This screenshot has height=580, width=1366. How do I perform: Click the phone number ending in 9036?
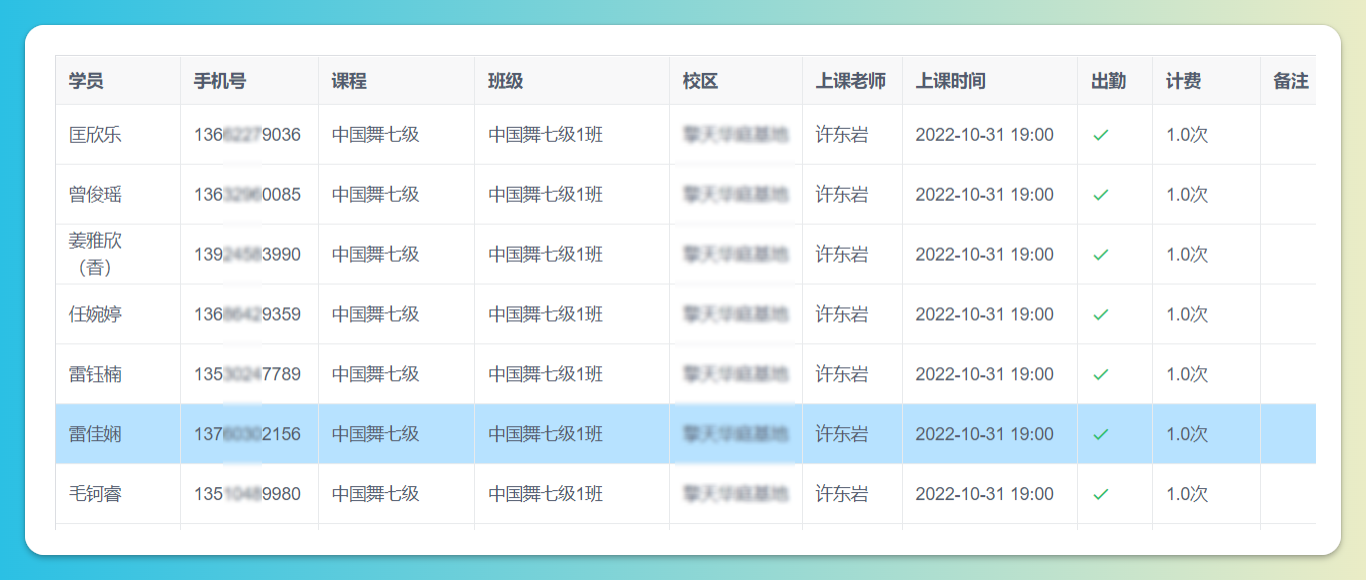click(x=247, y=135)
